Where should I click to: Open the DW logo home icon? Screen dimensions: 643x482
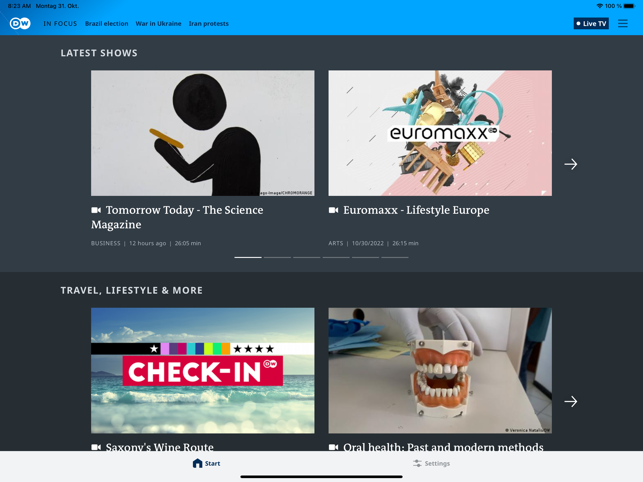click(x=20, y=23)
